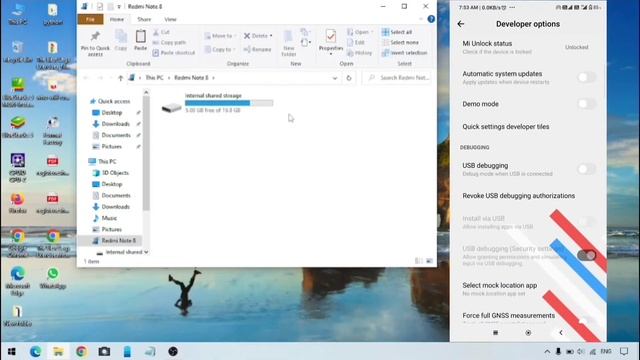Click the Edit command in Open group
Viewport: 640px width, 360px height.
(x=356, y=42)
